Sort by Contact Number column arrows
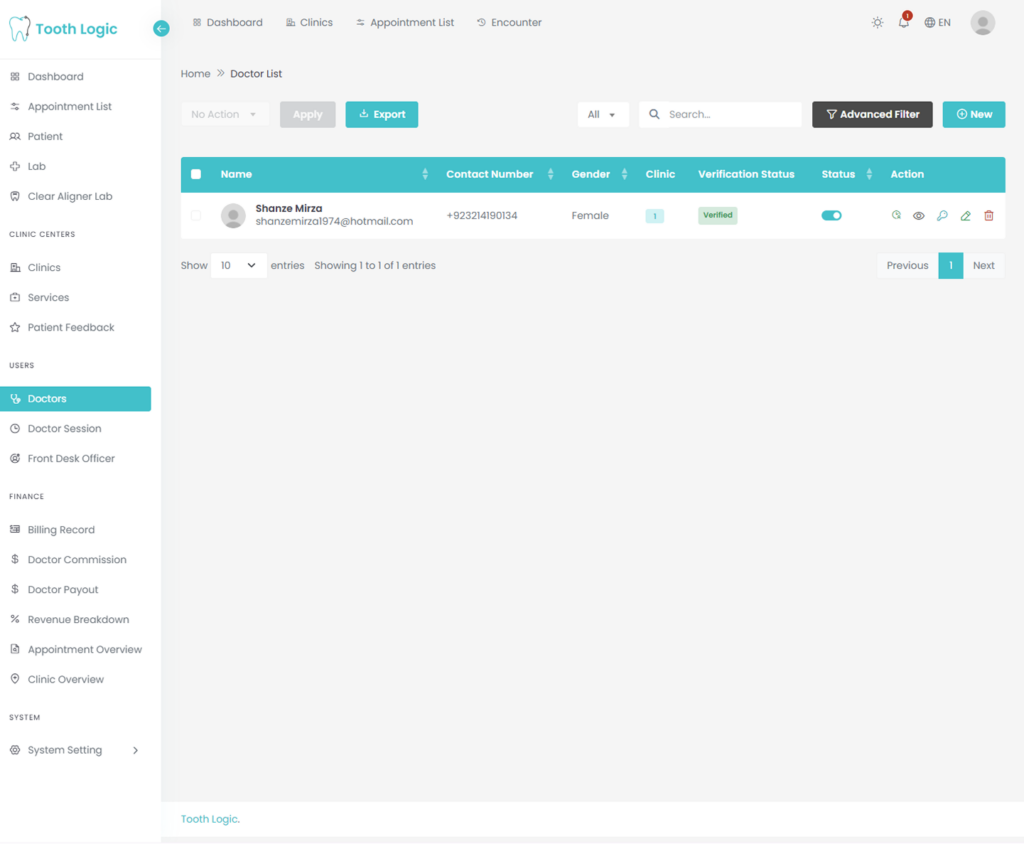1024x844 pixels. pyautogui.click(x=551, y=174)
